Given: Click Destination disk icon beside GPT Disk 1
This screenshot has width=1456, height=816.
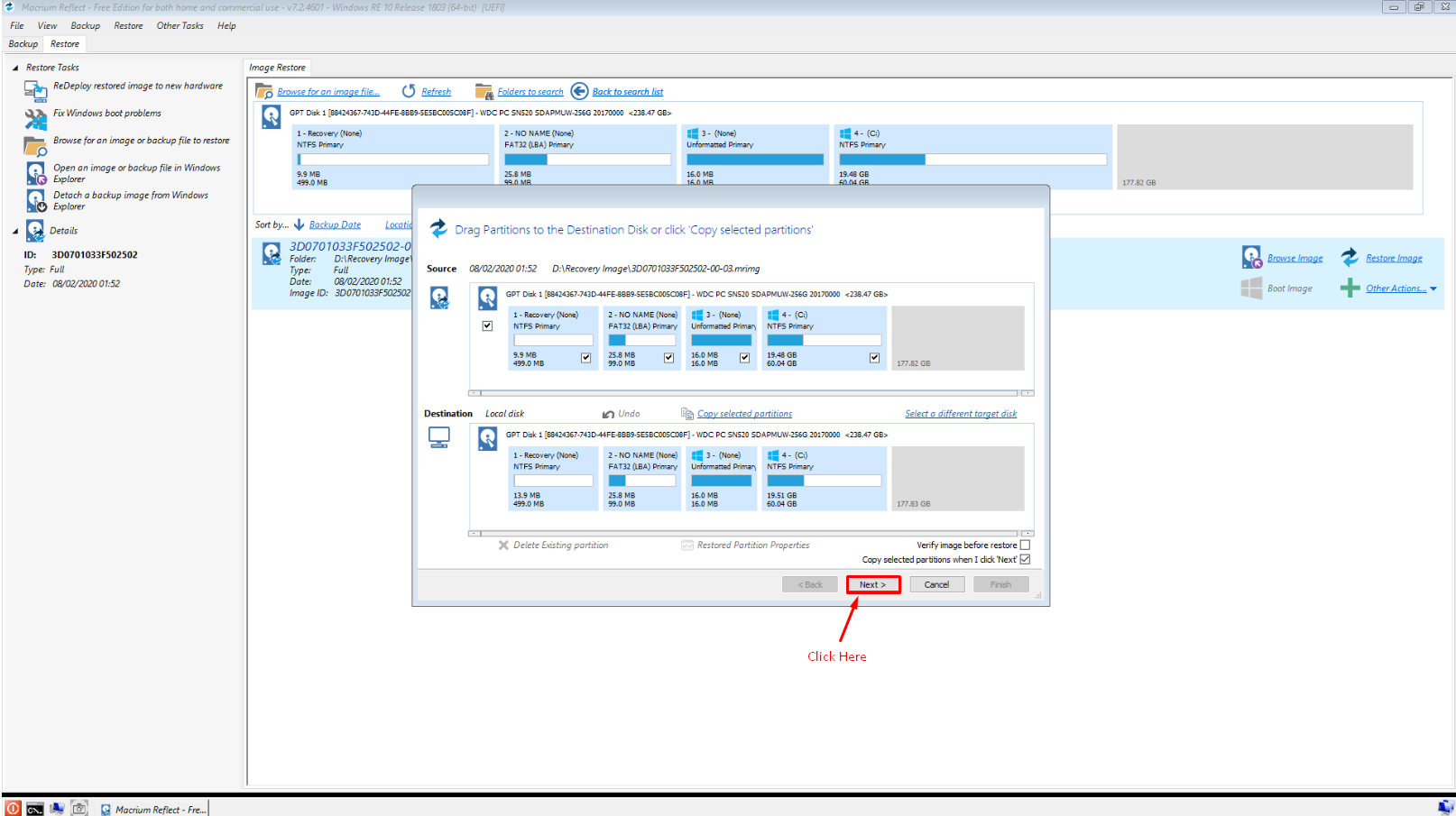Looking at the screenshot, I should 487,438.
